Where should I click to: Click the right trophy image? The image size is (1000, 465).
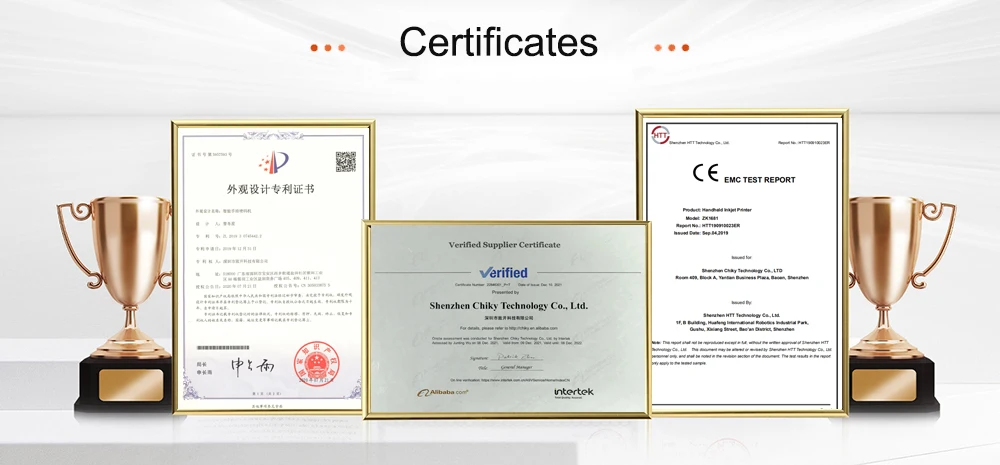894,305
